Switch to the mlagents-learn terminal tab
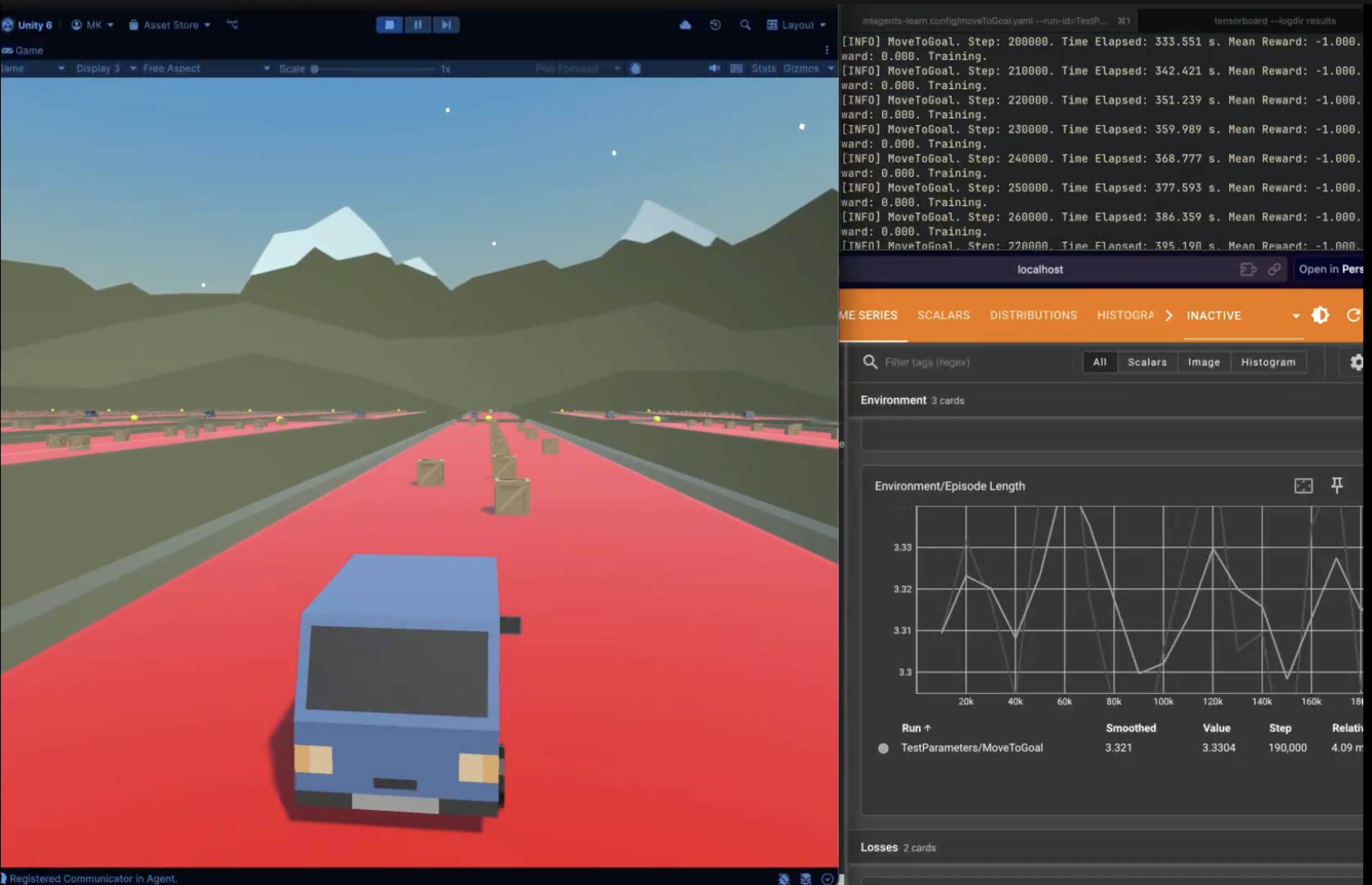 [x=989, y=21]
